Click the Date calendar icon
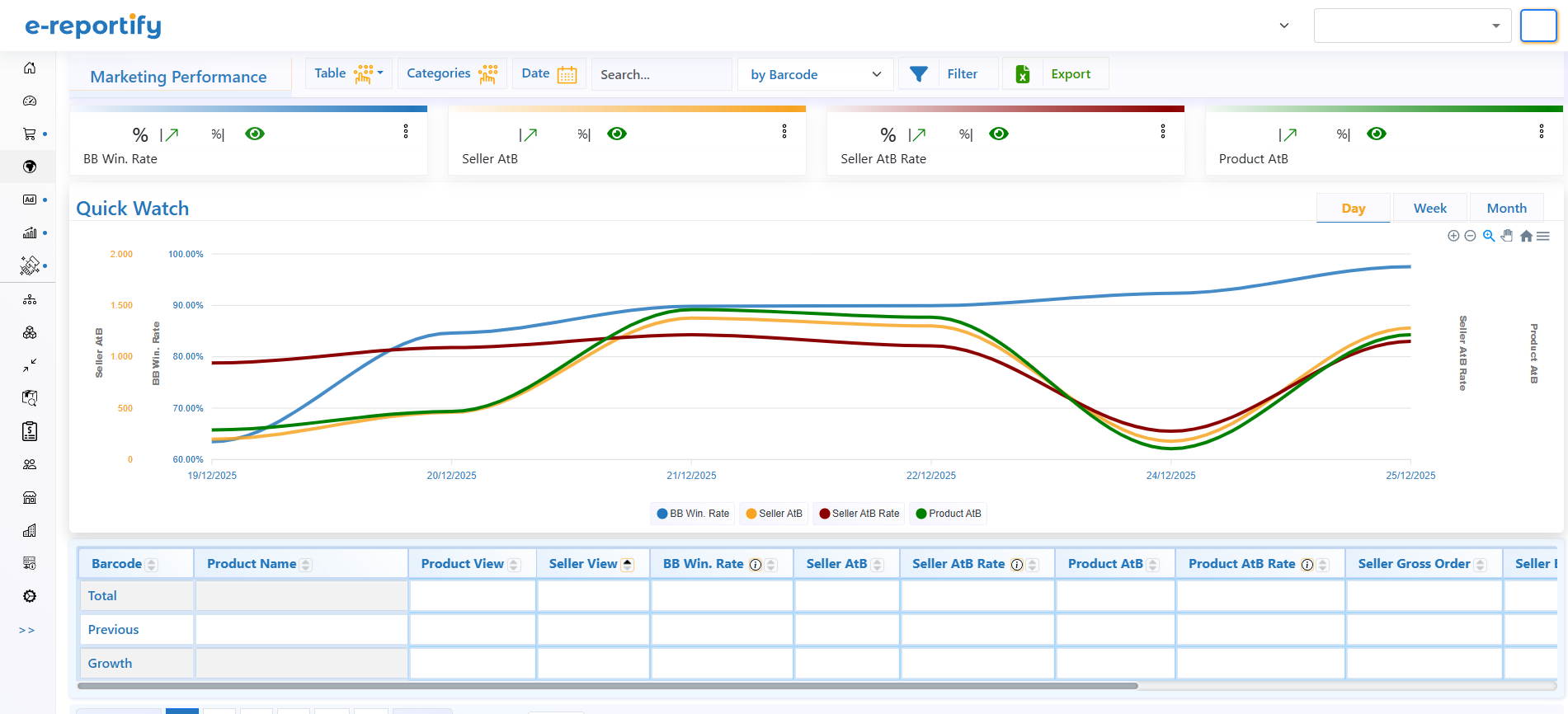 pyautogui.click(x=567, y=74)
